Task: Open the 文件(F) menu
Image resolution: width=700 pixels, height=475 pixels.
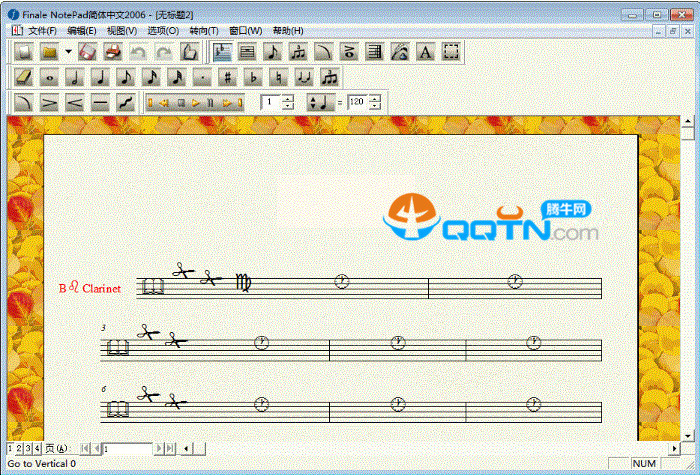Action: [x=42, y=31]
